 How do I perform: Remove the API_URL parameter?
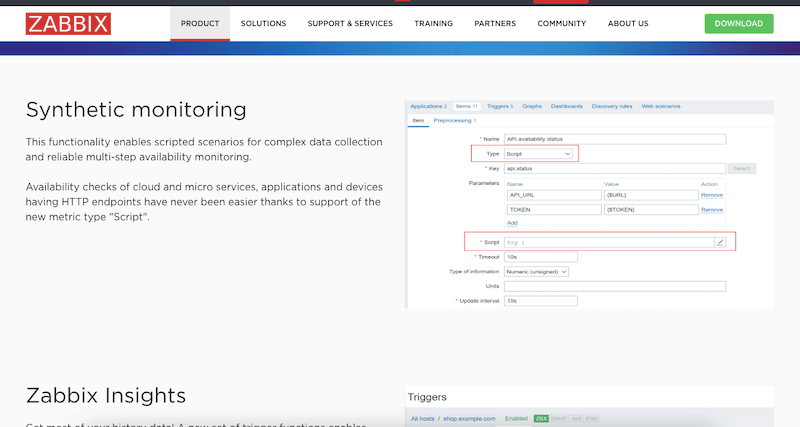click(x=712, y=195)
